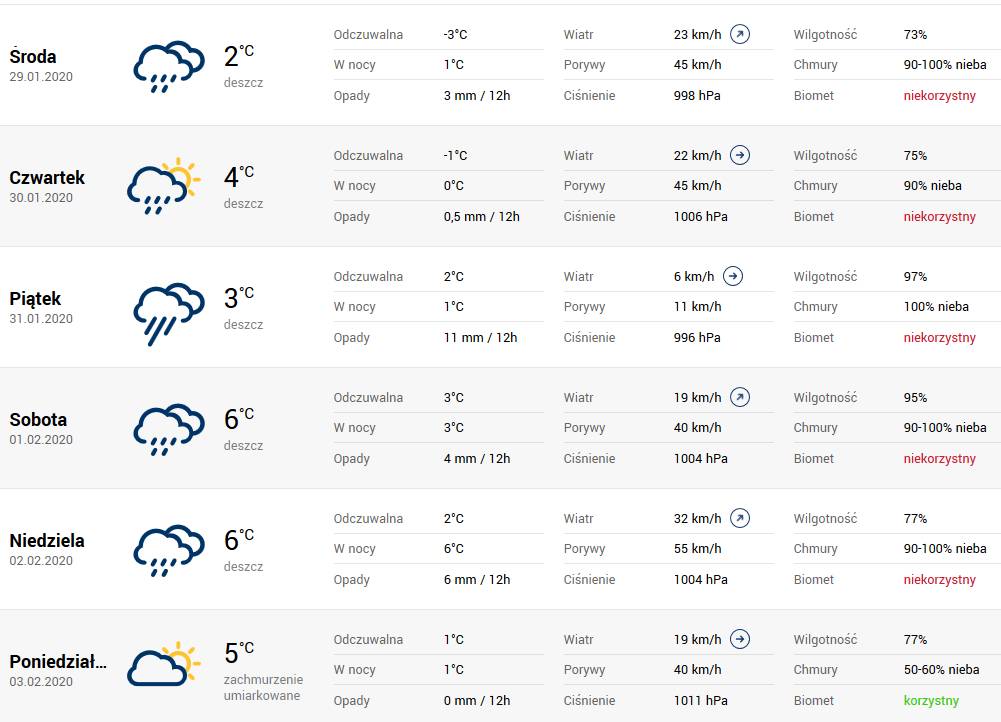Screen dimensions: 1001x722
Task: Click the wind direction arrow for Piątek
Action: pyautogui.click(x=733, y=276)
